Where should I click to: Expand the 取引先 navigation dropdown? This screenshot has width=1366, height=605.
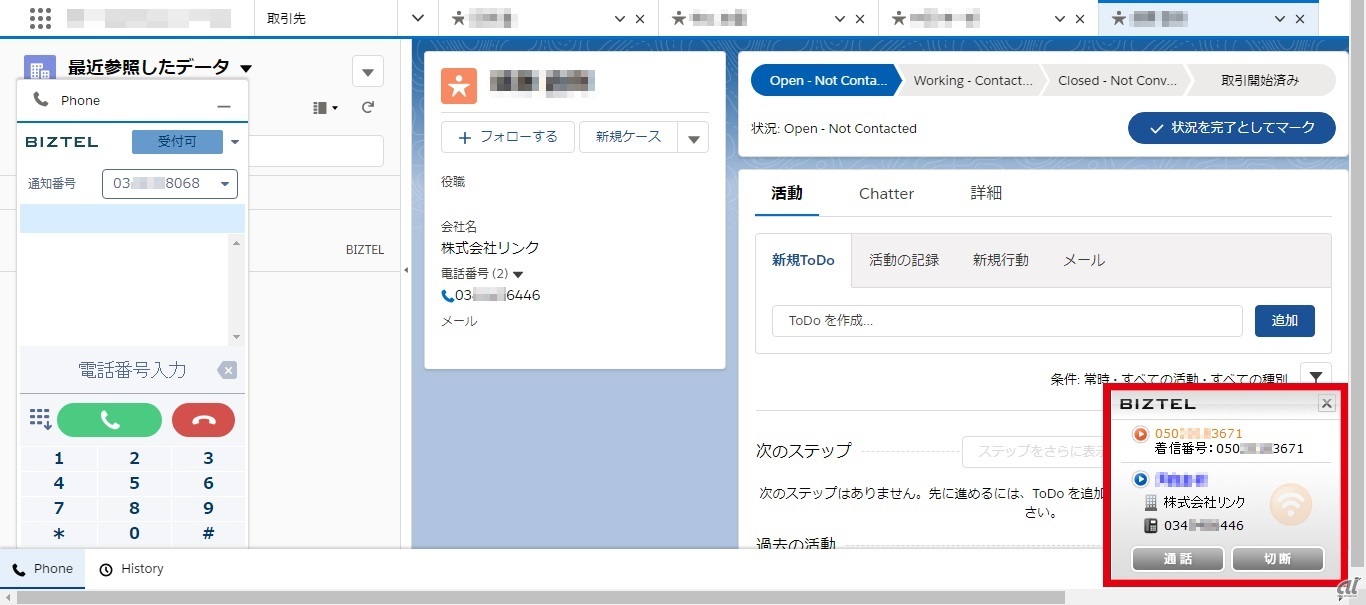tap(418, 18)
